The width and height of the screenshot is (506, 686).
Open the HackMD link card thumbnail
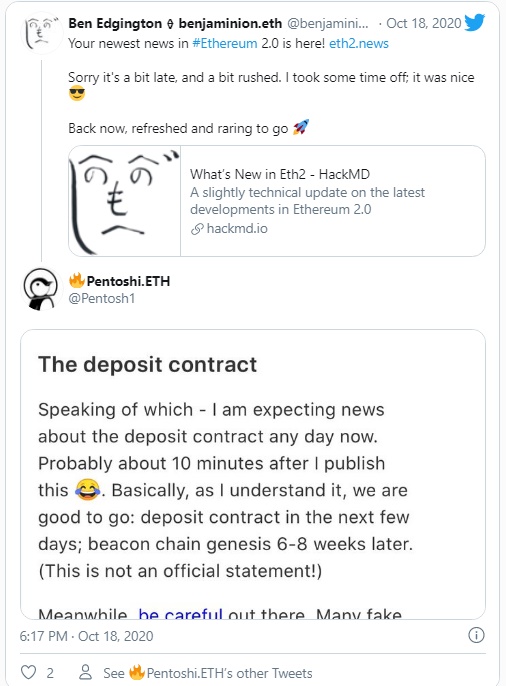pyautogui.click(x=125, y=201)
